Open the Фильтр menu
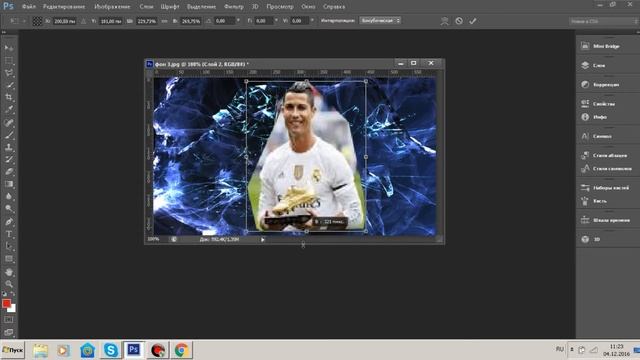 tap(233, 7)
